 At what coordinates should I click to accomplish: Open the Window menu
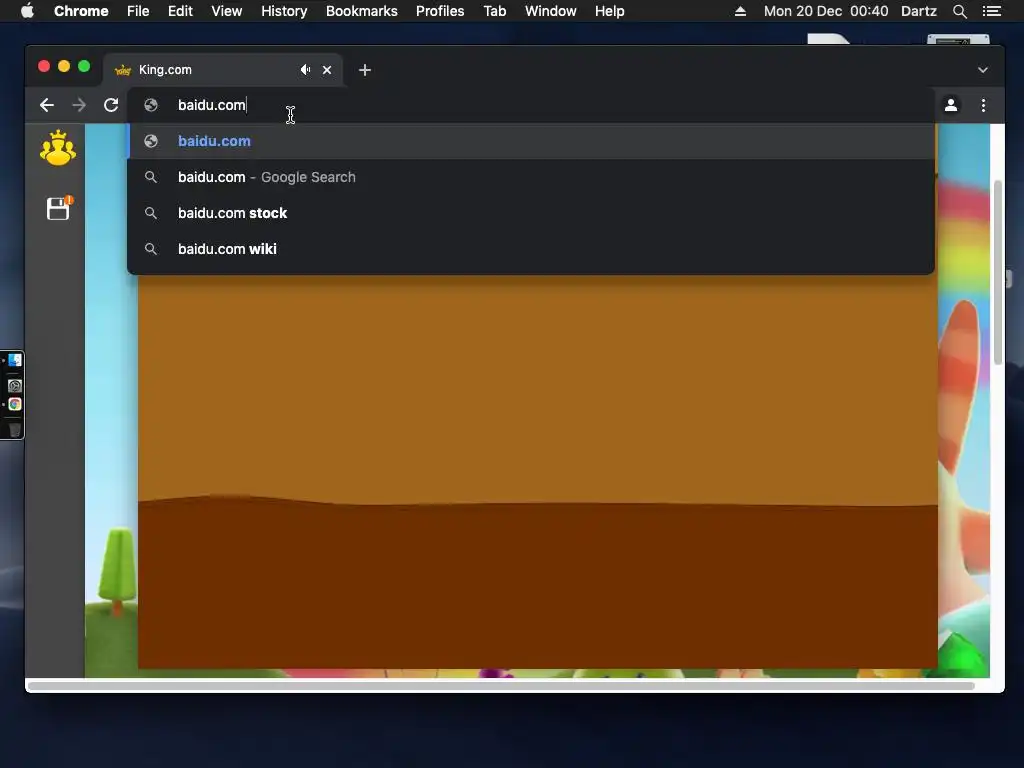(x=551, y=11)
